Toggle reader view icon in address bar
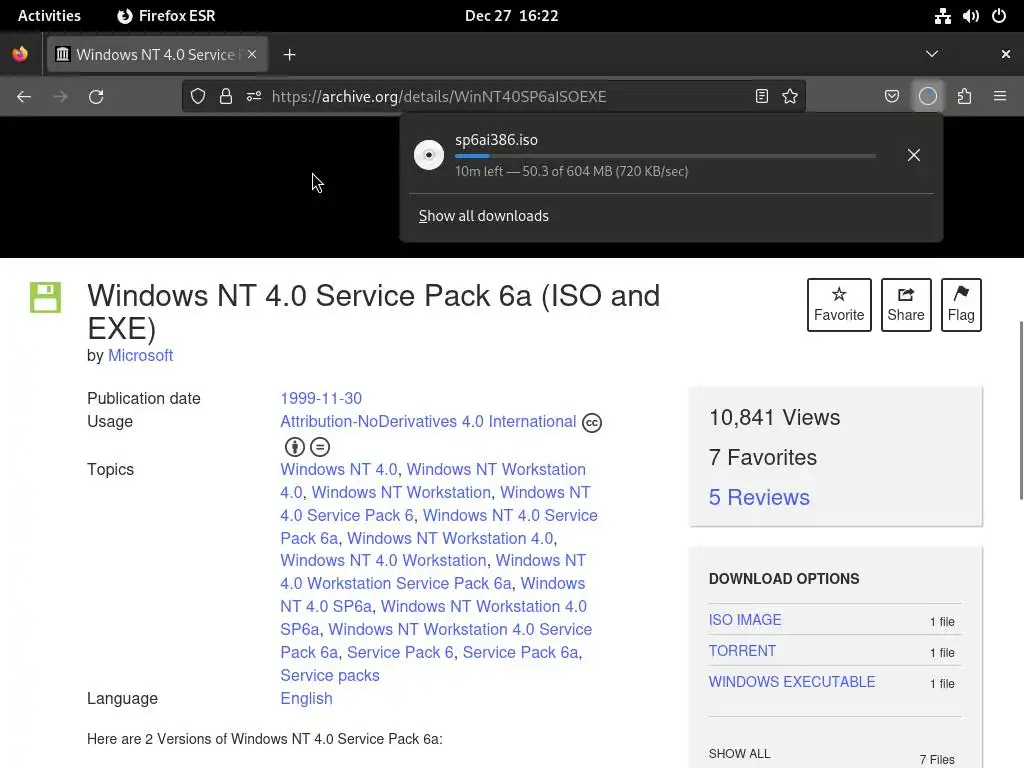The width and height of the screenshot is (1024, 768). [x=762, y=97]
